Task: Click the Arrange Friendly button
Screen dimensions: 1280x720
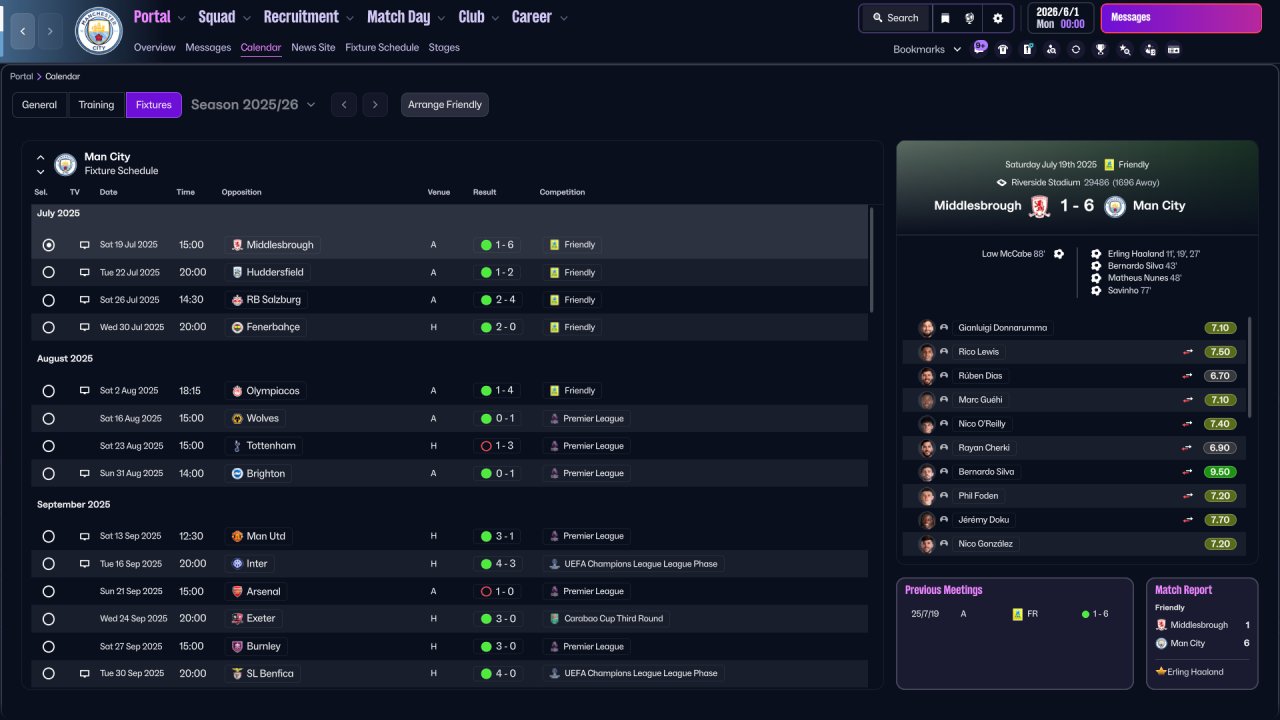Action: coord(445,105)
